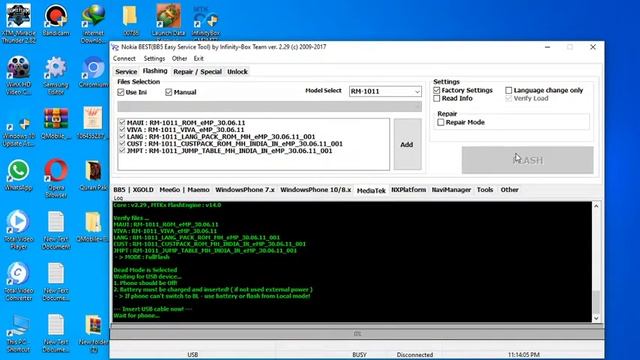Open the Tools platform tab

(485, 190)
